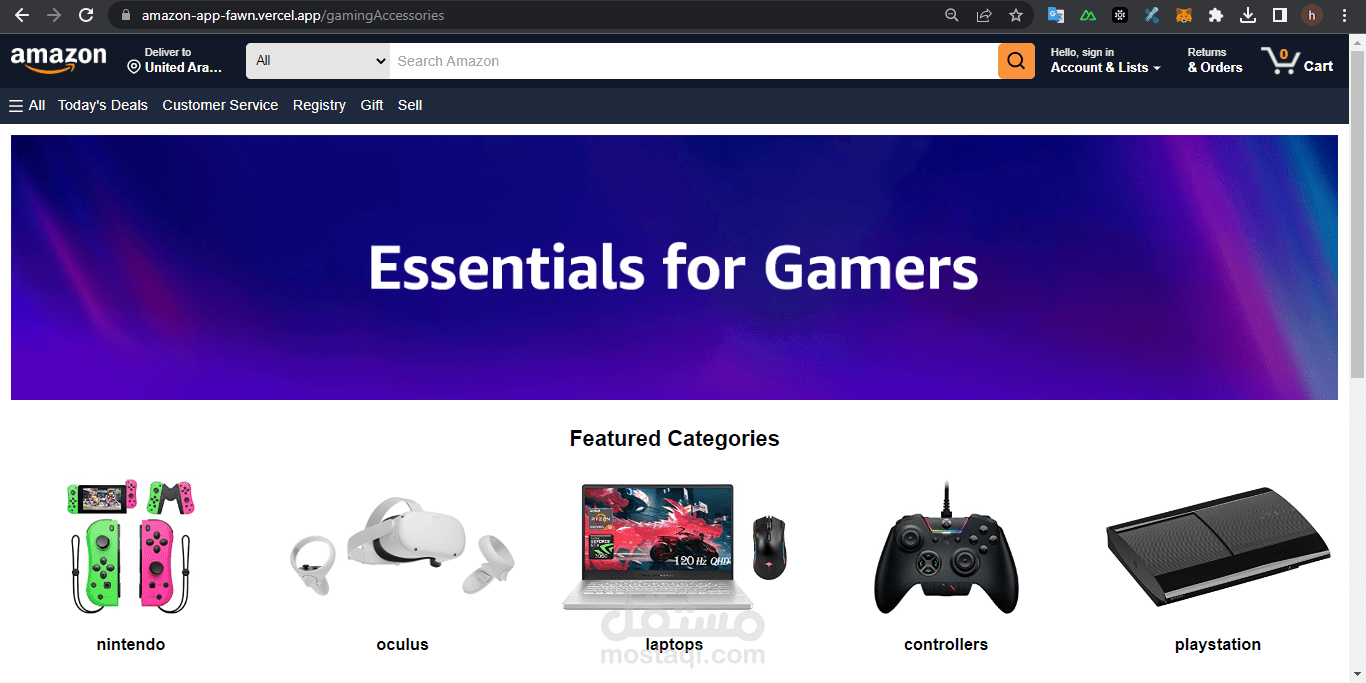Bookmark this page with the star icon

tap(1016, 15)
